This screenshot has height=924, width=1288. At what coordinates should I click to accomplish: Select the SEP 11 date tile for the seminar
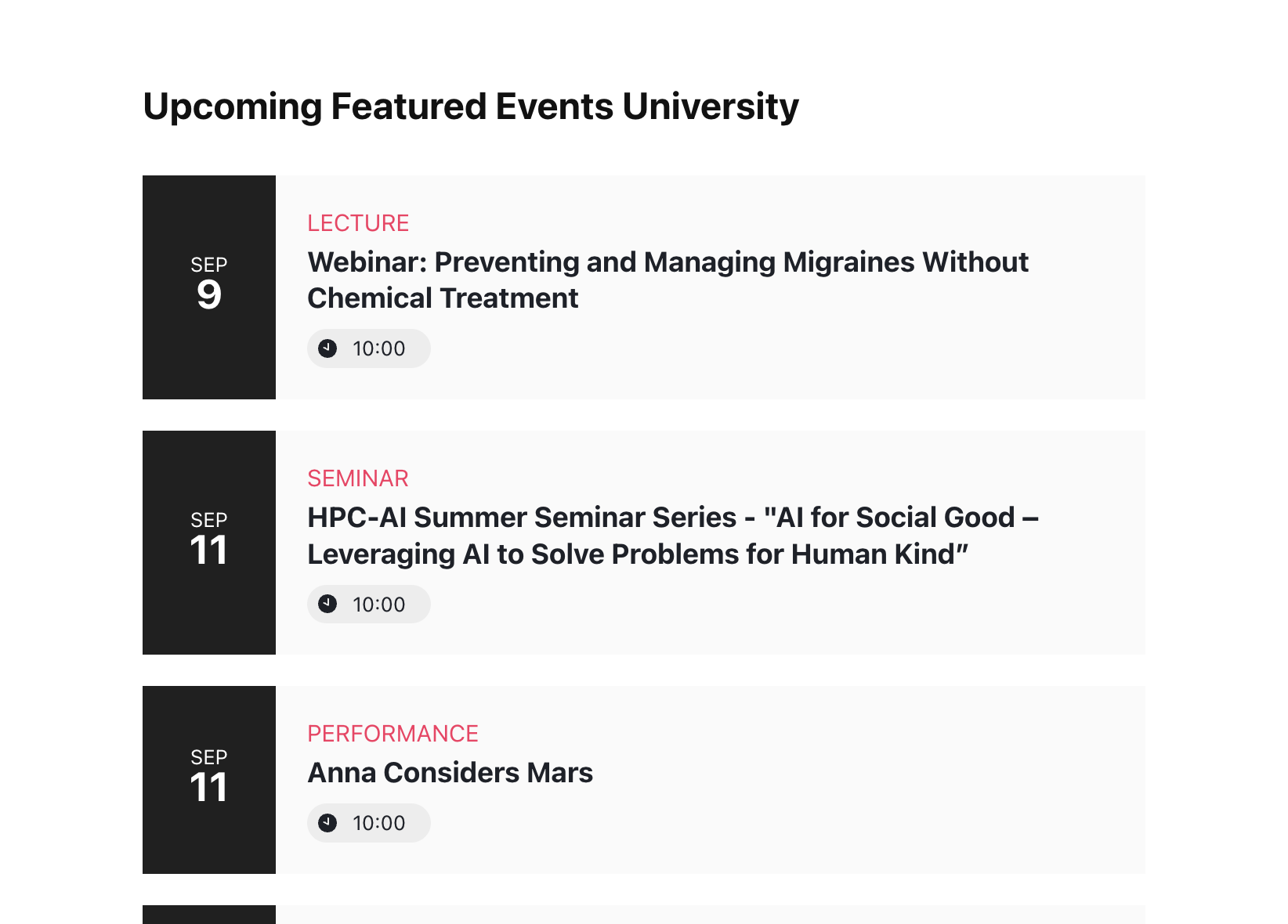208,541
